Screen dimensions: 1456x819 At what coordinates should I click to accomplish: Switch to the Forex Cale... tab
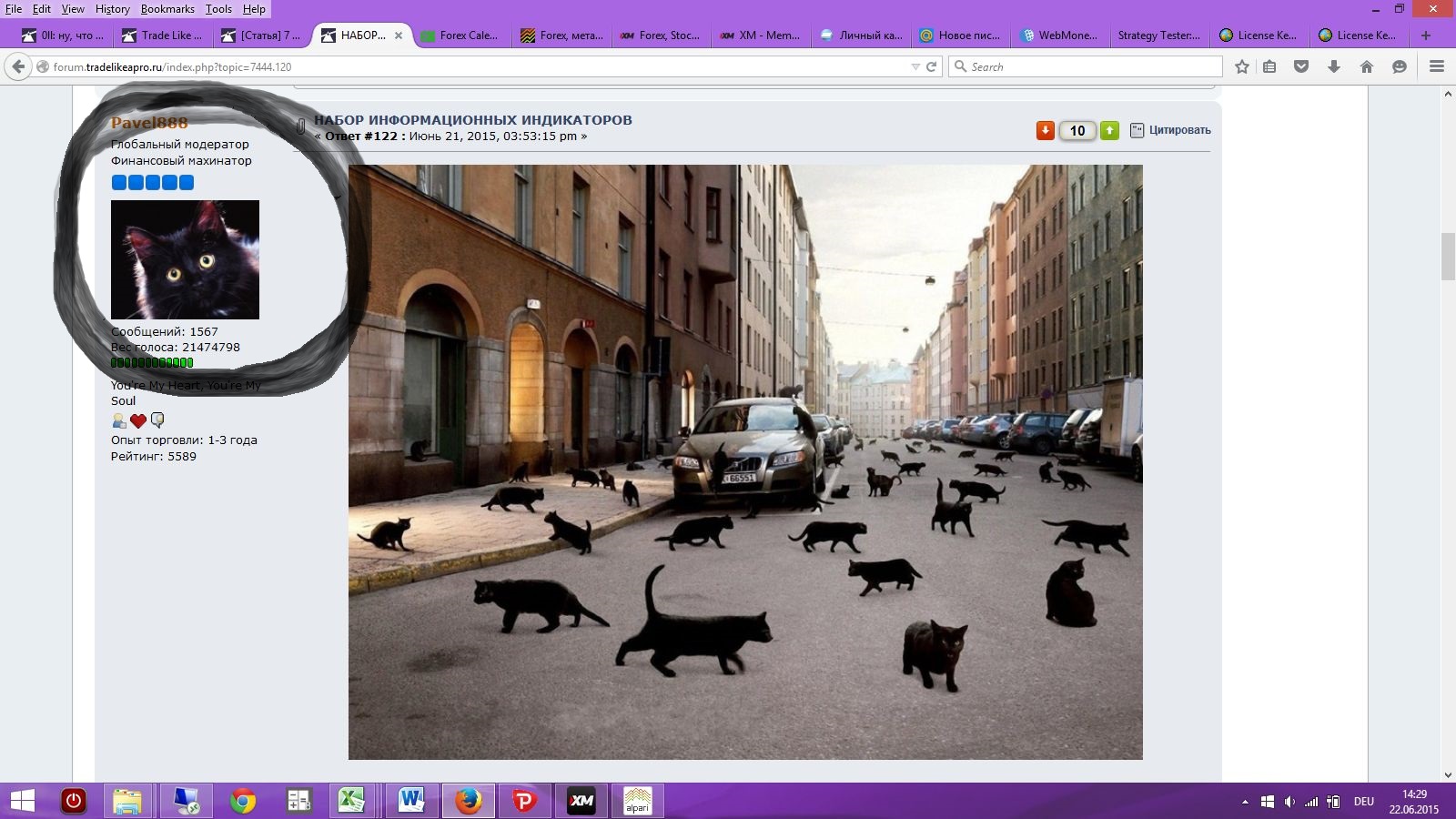pos(461,35)
